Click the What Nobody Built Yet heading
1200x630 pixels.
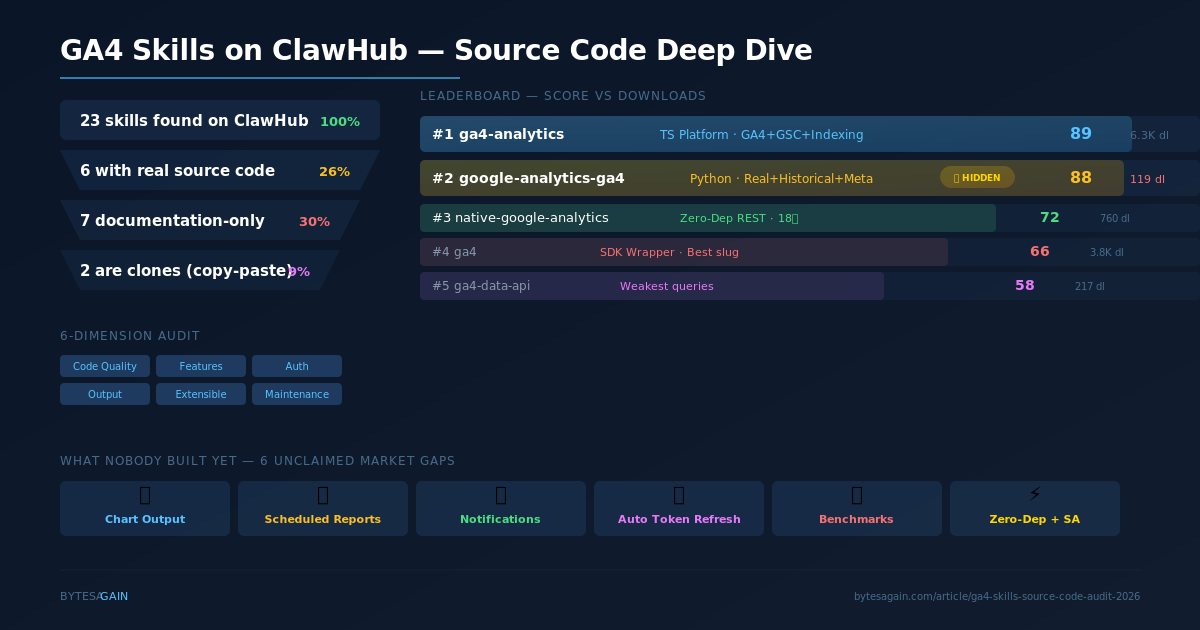pos(257,461)
